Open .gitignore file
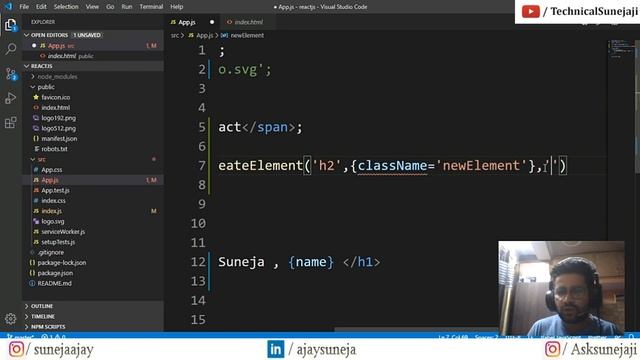The width and height of the screenshot is (640, 360). [x=51, y=252]
